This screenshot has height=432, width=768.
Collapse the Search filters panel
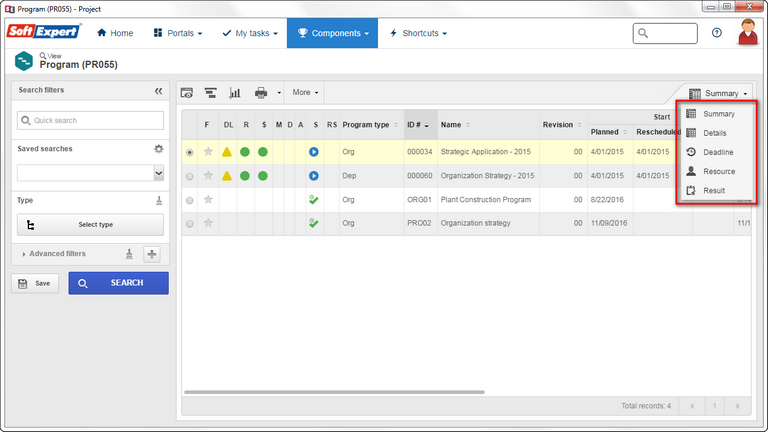[x=158, y=91]
